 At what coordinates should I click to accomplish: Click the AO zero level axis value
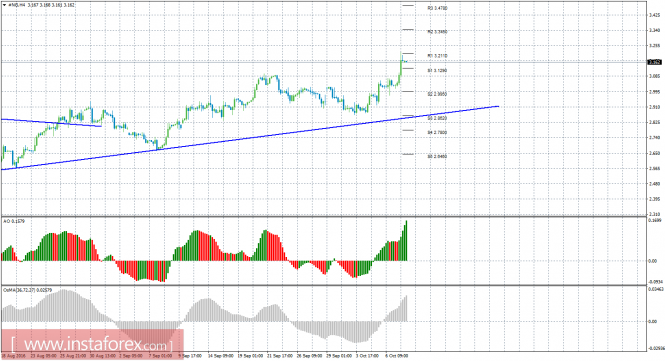pyautogui.click(x=653, y=261)
